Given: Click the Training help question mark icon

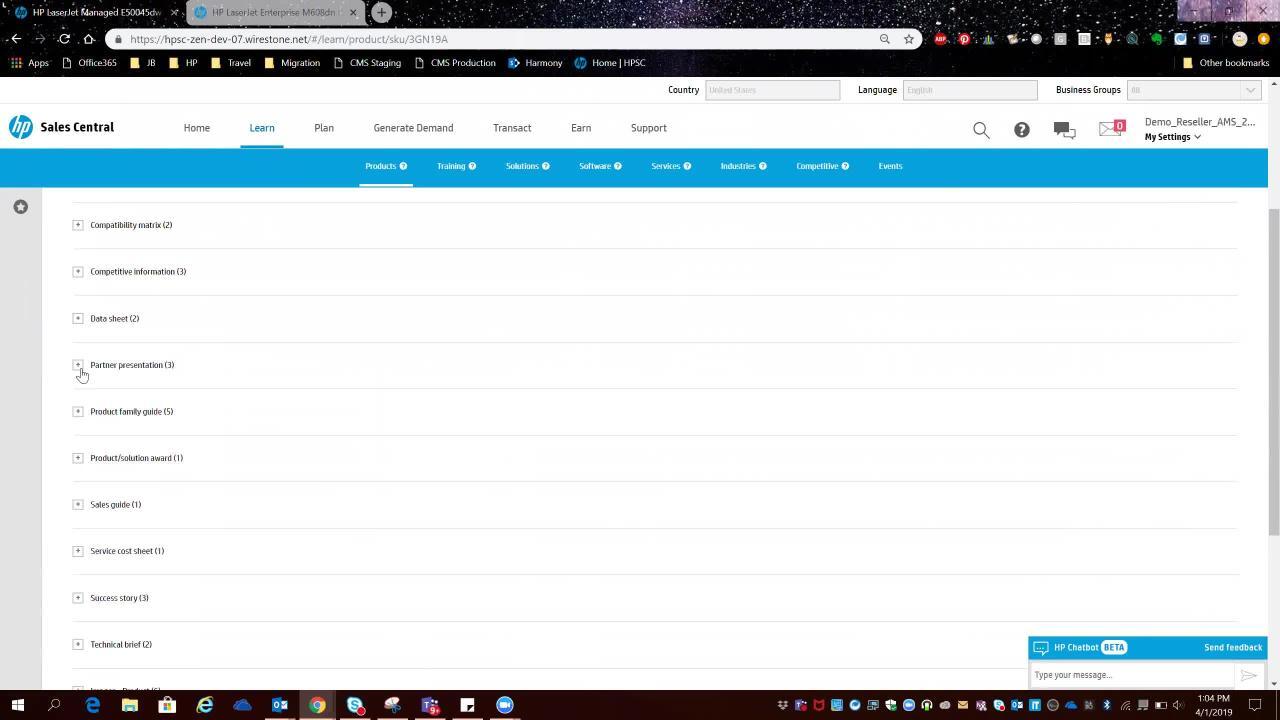Looking at the screenshot, I should pos(472,166).
